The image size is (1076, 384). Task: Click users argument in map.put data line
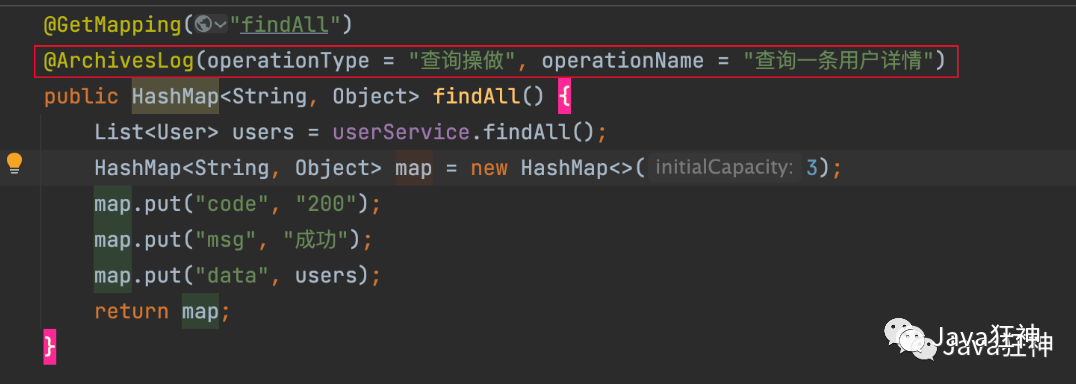pyautogui.click(x=326, y=276)
